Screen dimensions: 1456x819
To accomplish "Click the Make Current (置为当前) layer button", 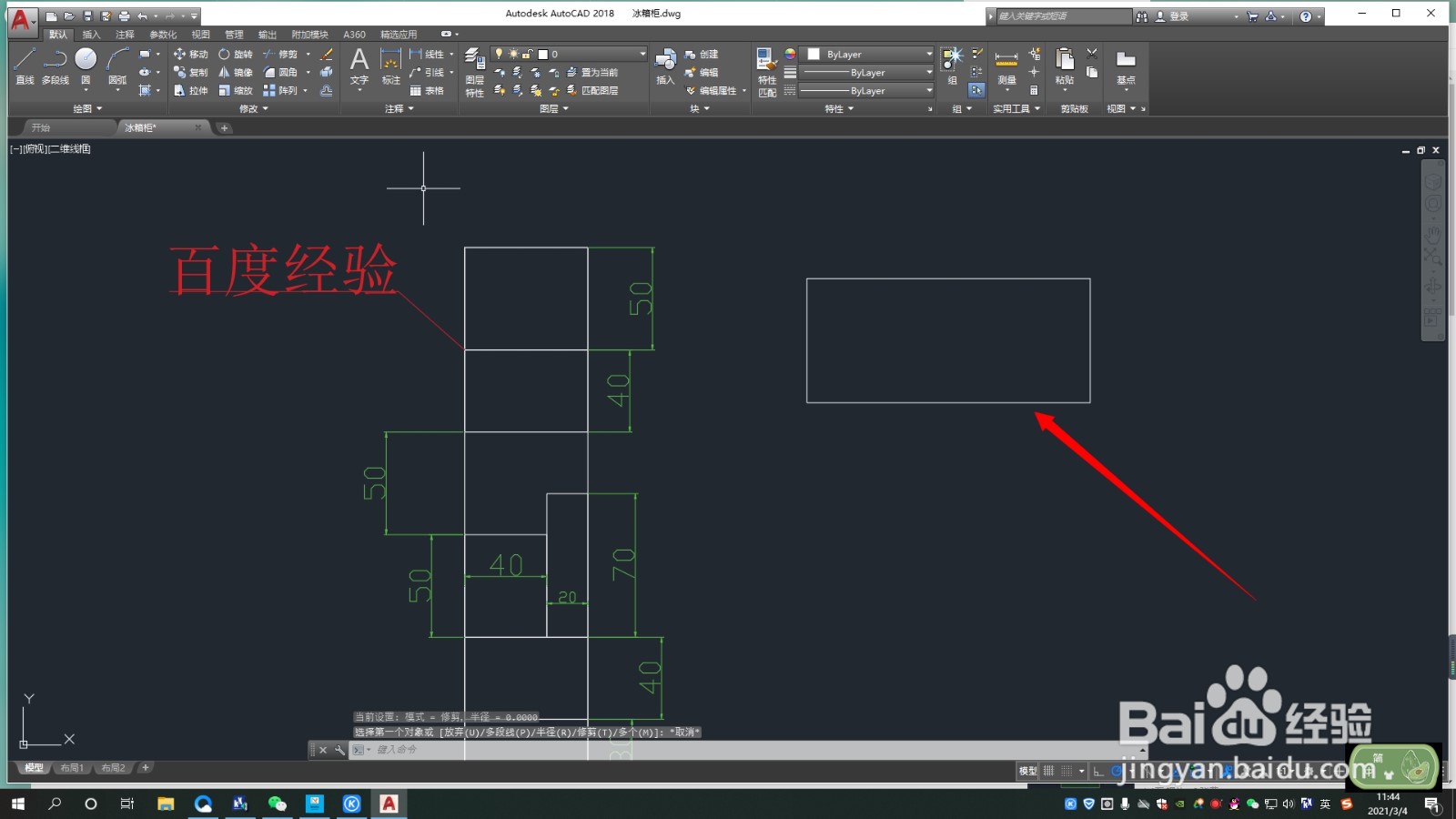I will pyautogui.click(x=592, y=73).
